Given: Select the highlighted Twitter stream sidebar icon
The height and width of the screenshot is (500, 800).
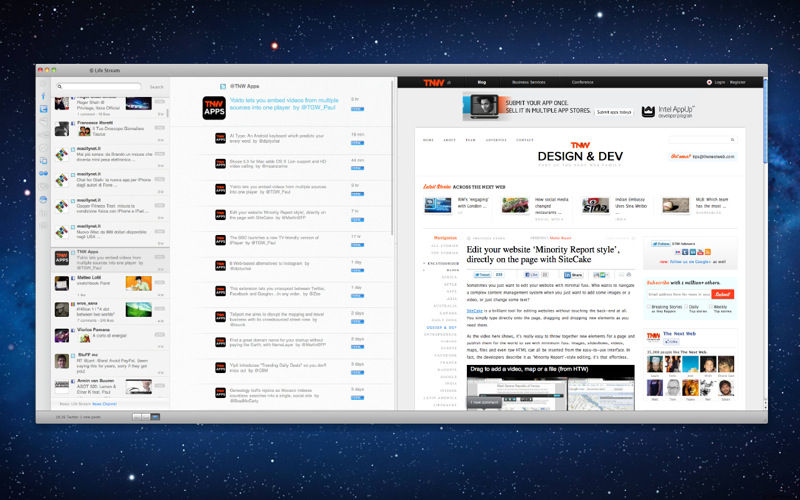Looking at the screenshot, I should [x=44, y=109].
